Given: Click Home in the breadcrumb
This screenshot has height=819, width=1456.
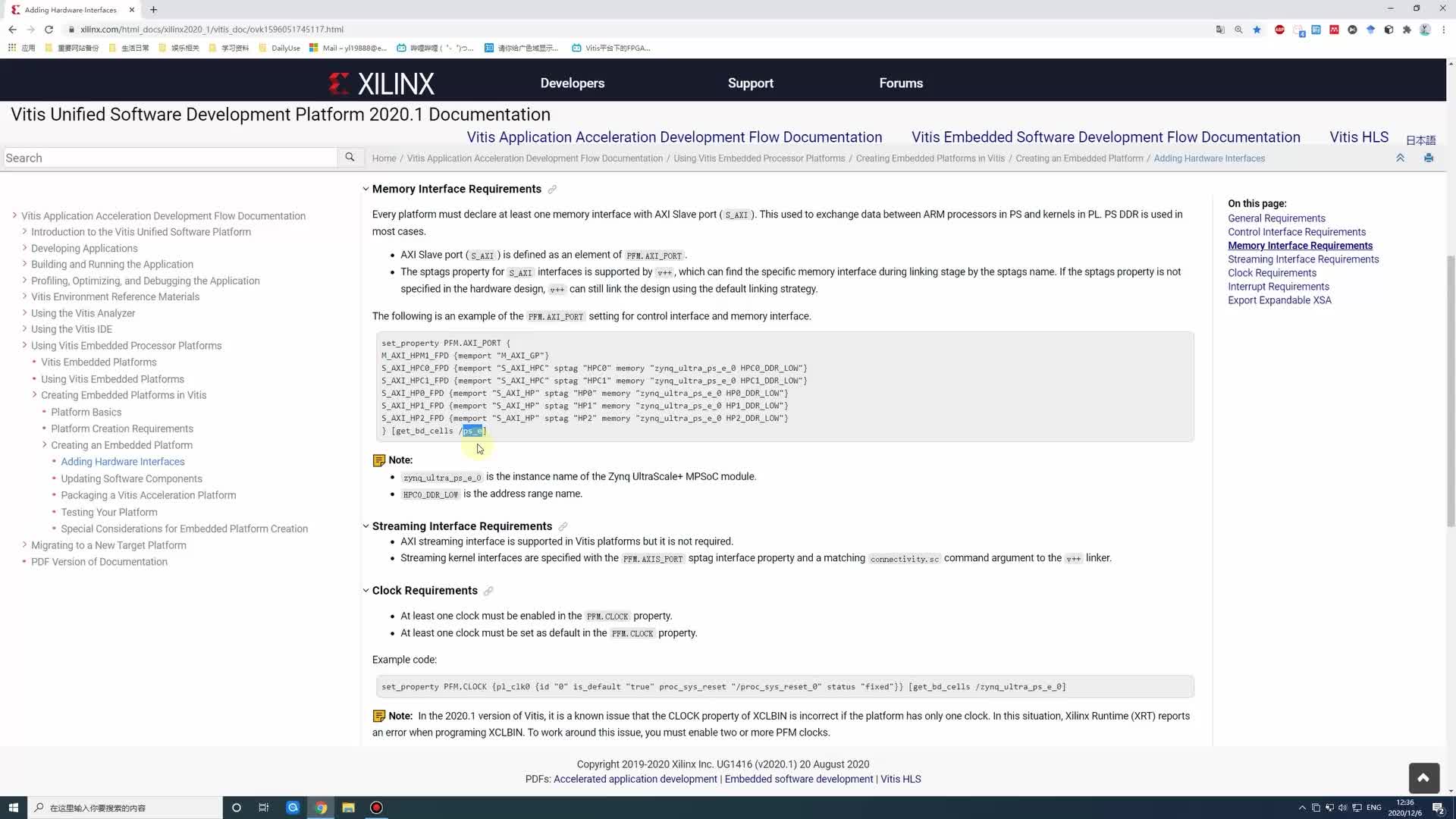Looking at the screenshot, I should (x=384, y=158).
